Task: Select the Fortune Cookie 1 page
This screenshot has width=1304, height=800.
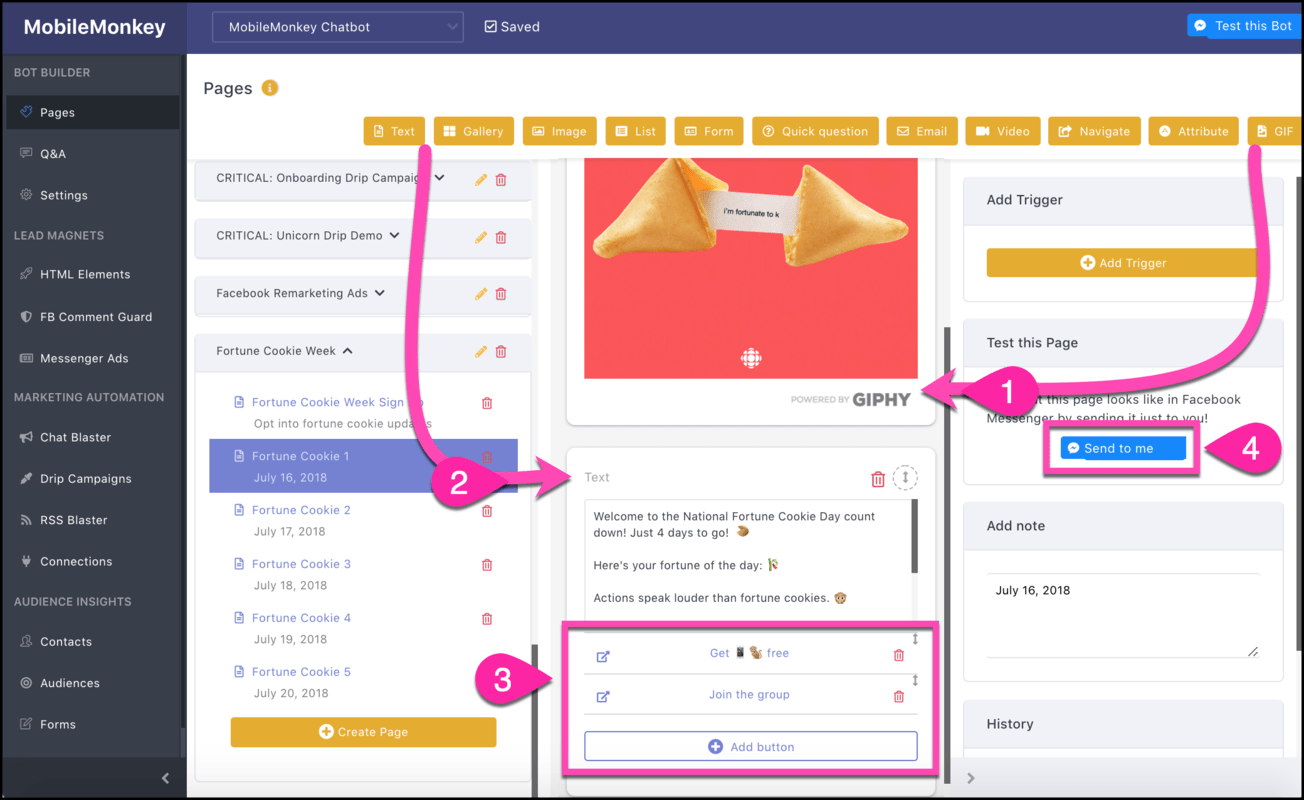Action: (x=363, y=466)
